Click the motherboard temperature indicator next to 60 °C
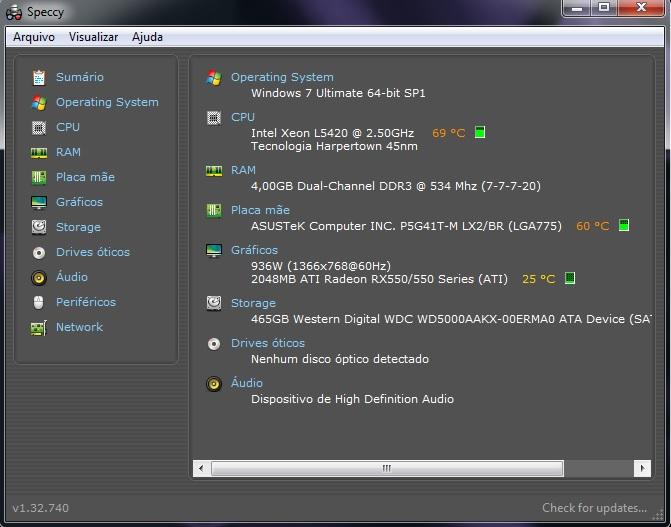671x527 pixels. [624, 225]
